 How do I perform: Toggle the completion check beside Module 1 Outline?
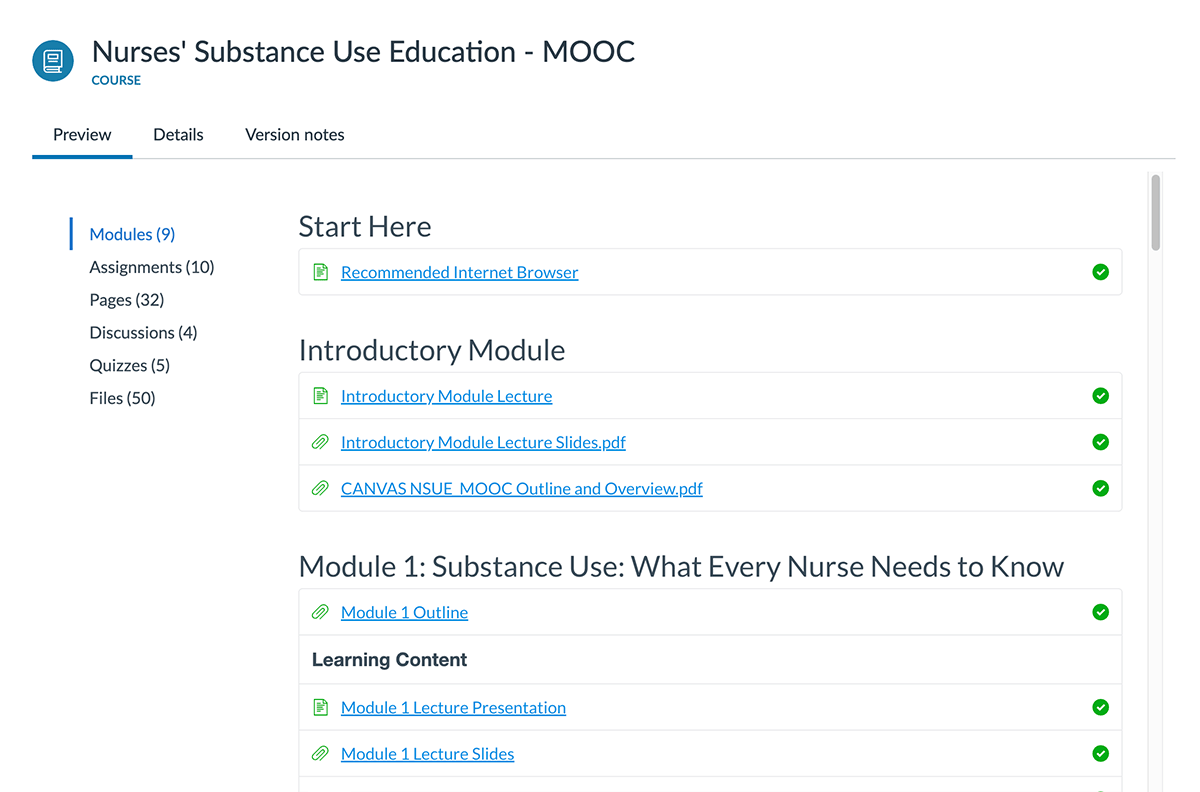(1100, 611)
